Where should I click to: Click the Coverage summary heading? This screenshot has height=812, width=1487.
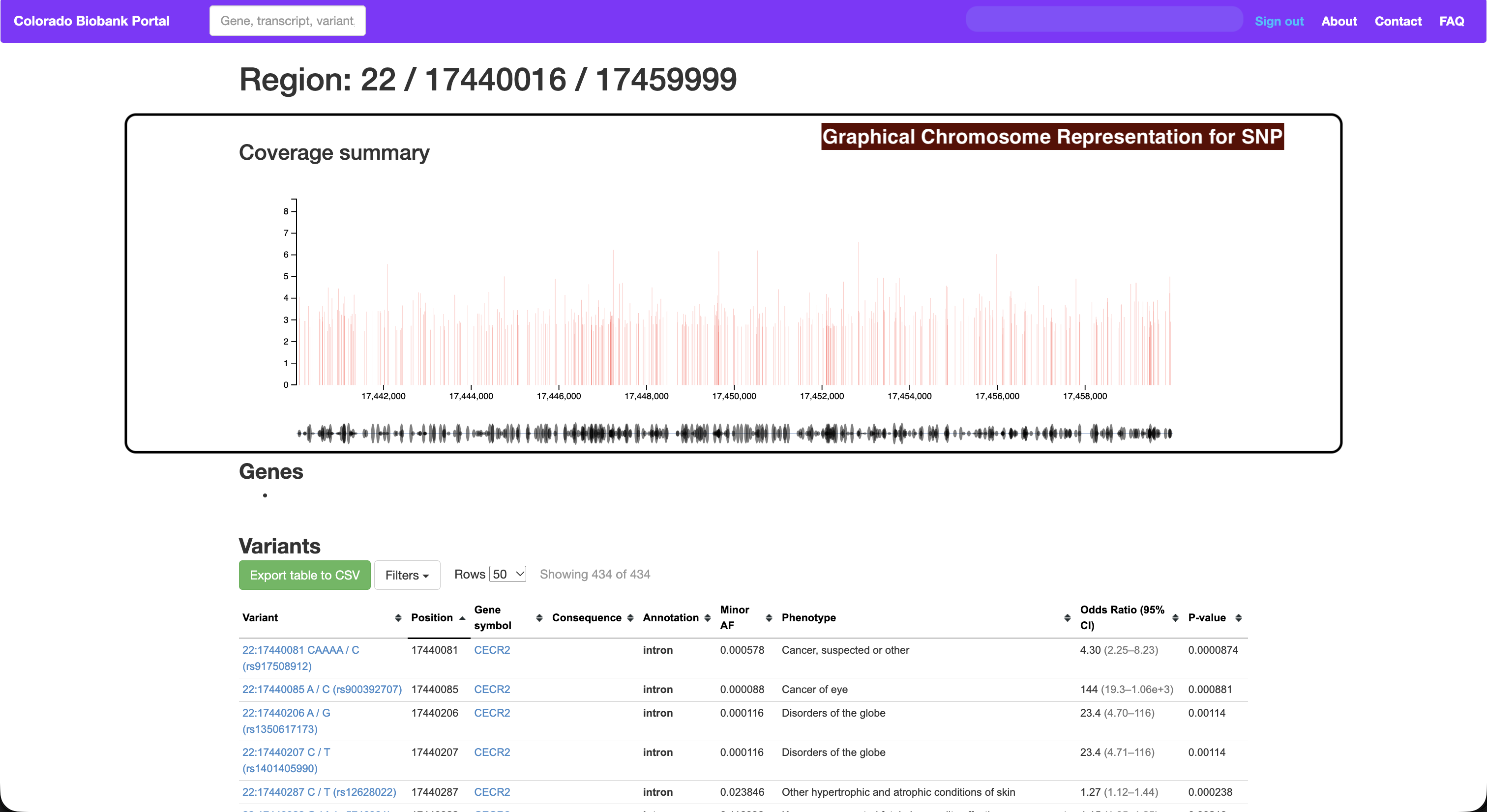click(x=334, y=152)
